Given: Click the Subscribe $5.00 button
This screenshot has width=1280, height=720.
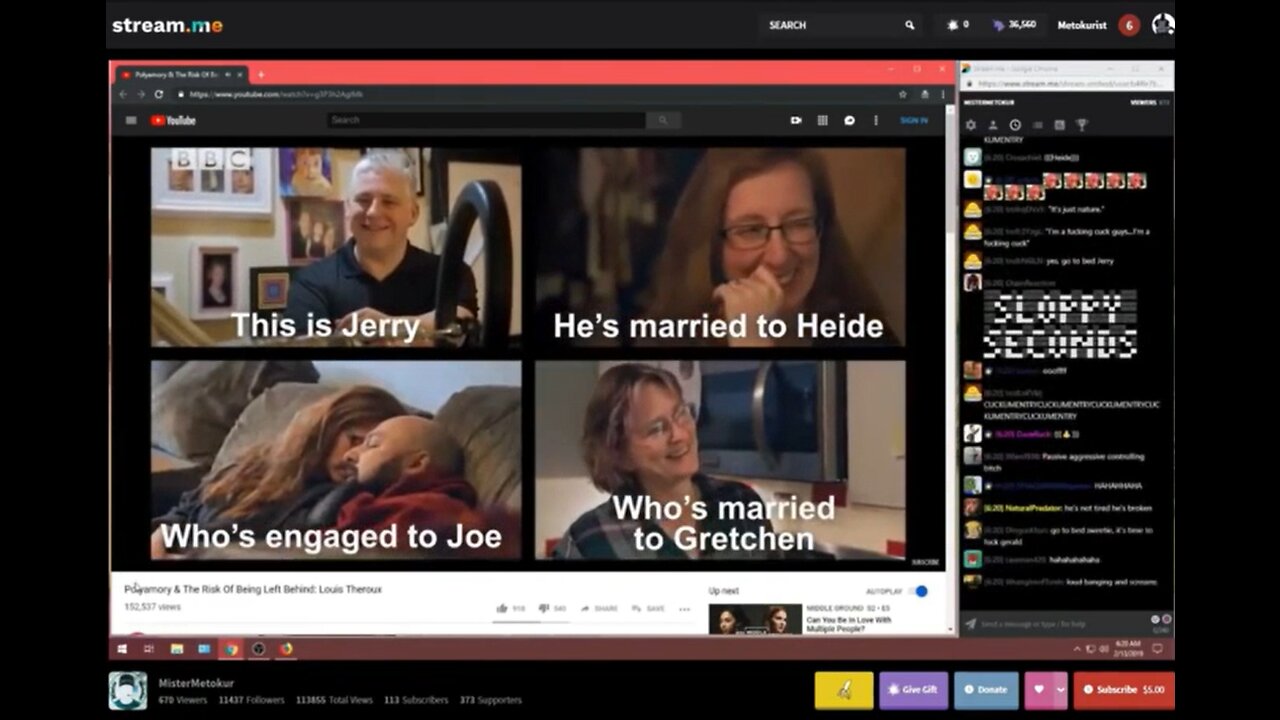Looking at the screenshot, I should click(x=1124, y=690).
